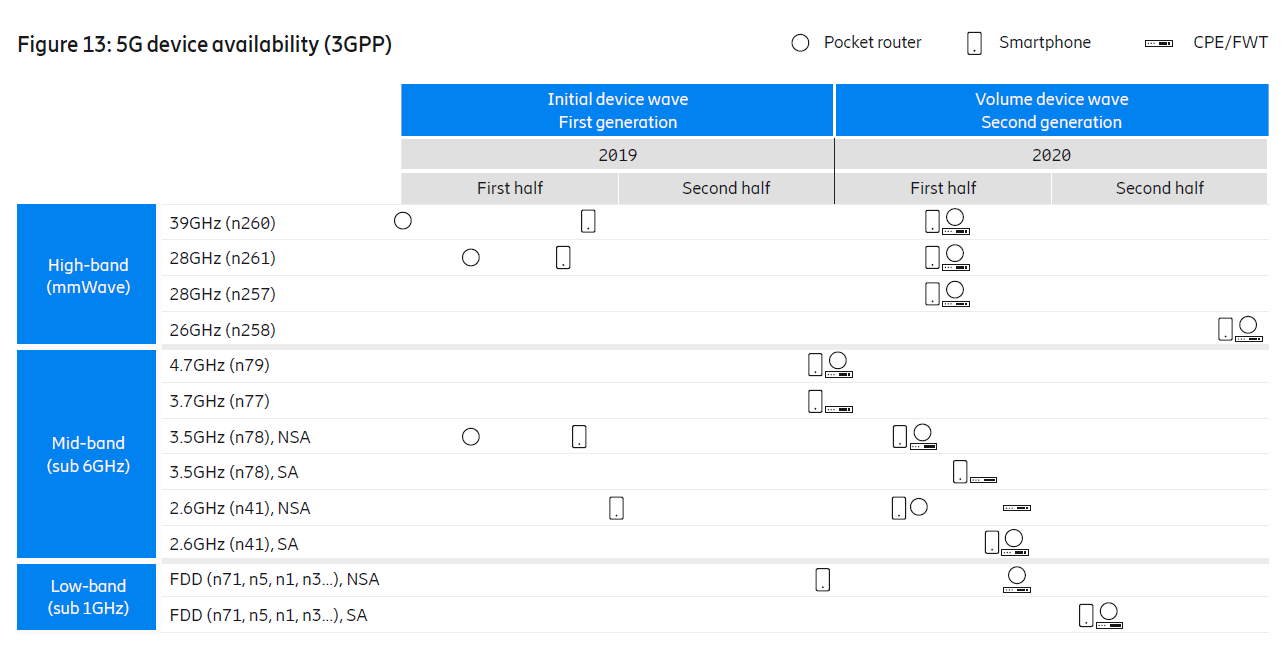Click the 2020 year header
Image resolution: width=1285 pixels, height=647 pixels.
(x=1051, y=155)
